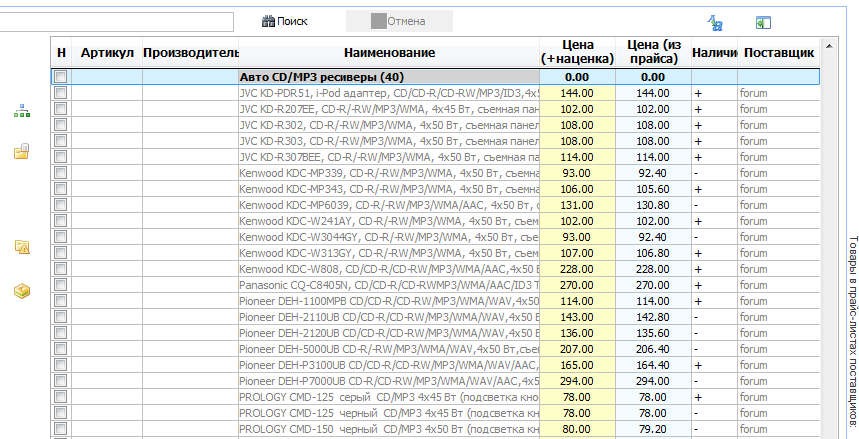Select the Pioneer DEH-2120UB item name

[389, 333]
